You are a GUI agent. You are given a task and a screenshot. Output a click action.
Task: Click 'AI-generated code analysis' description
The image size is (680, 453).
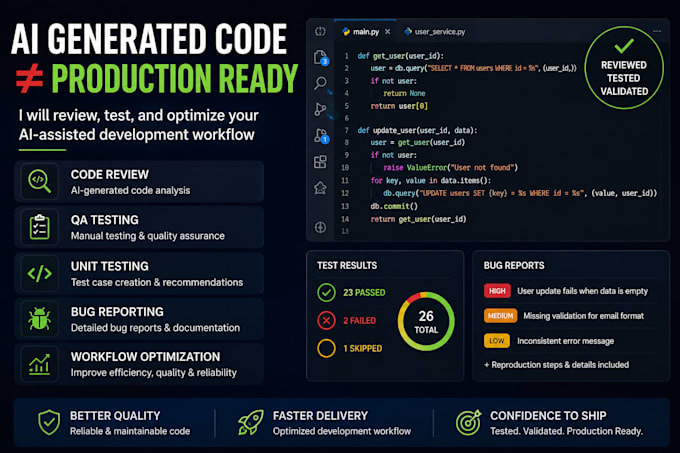[x=131, y=190]
